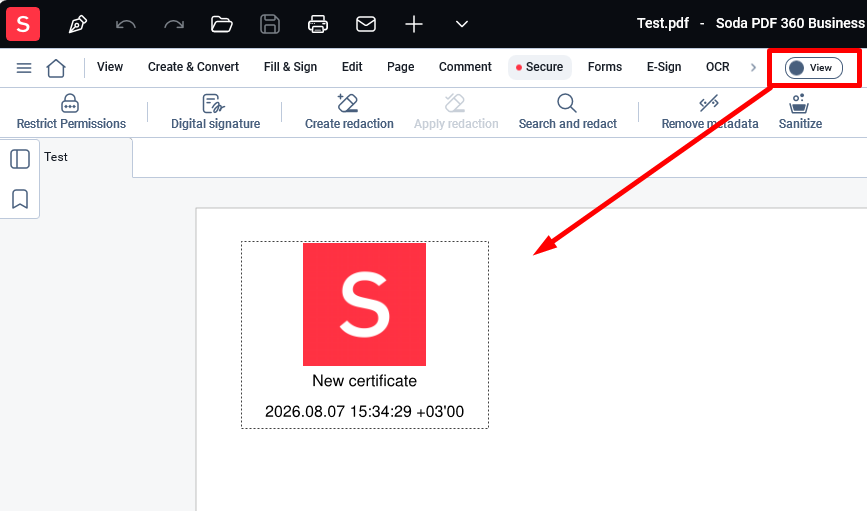Click the Create redaction tool icon
867x511 pixels.
tap(348, 103)
